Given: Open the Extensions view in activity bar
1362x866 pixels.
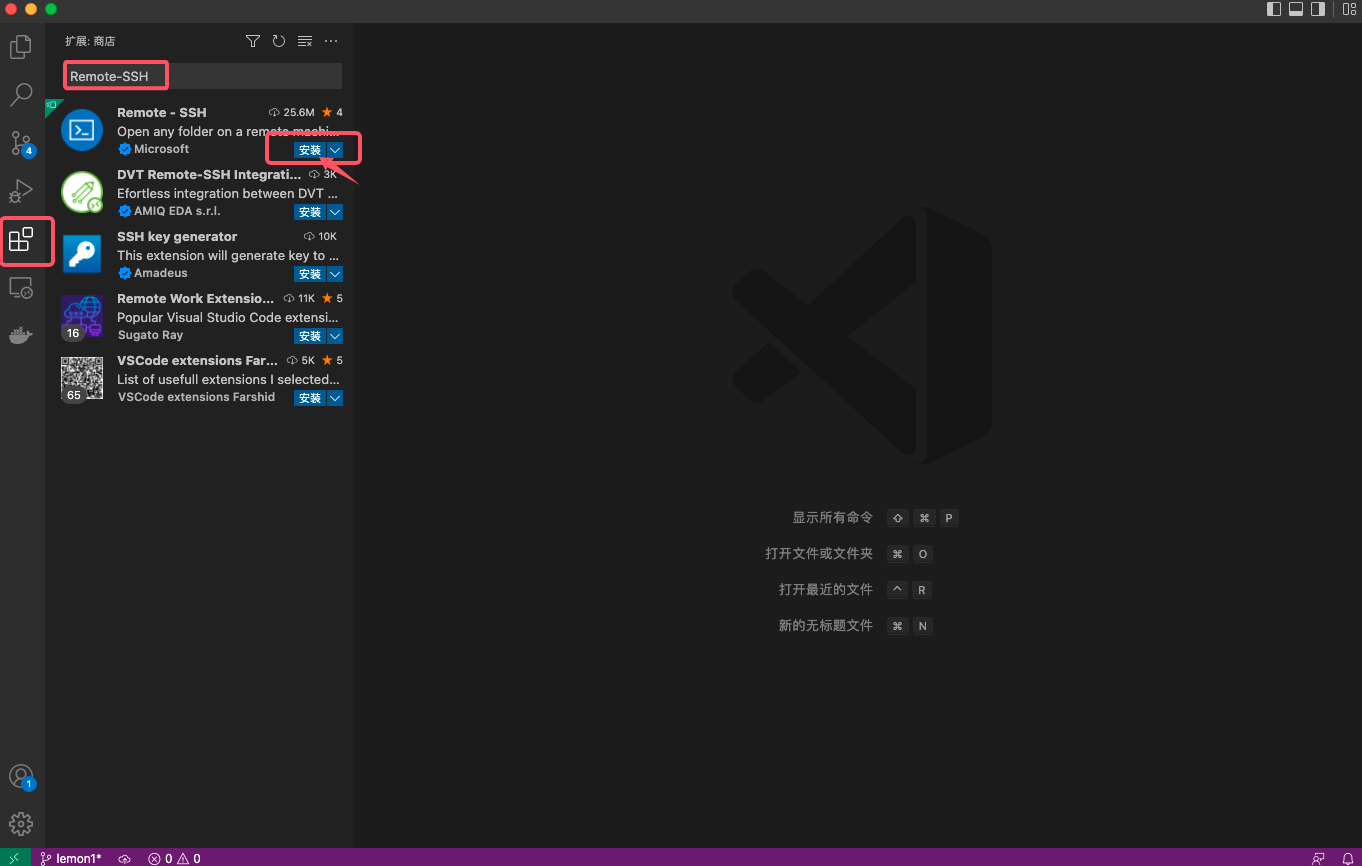Looking at the screenshot, I should pyautogui.click(x=21, y=240).
